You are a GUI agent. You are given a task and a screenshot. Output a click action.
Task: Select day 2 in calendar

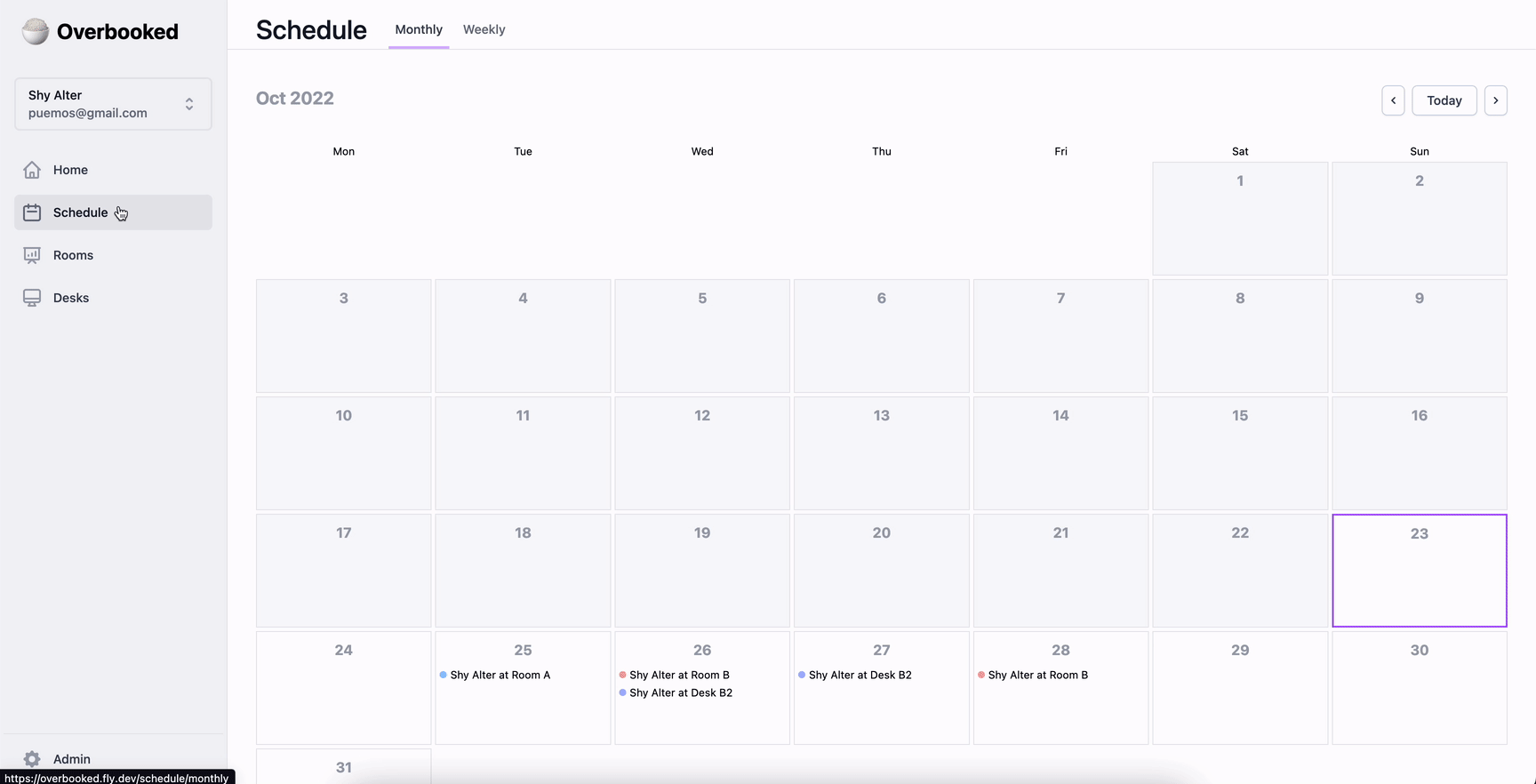(x=1420, y=219)
